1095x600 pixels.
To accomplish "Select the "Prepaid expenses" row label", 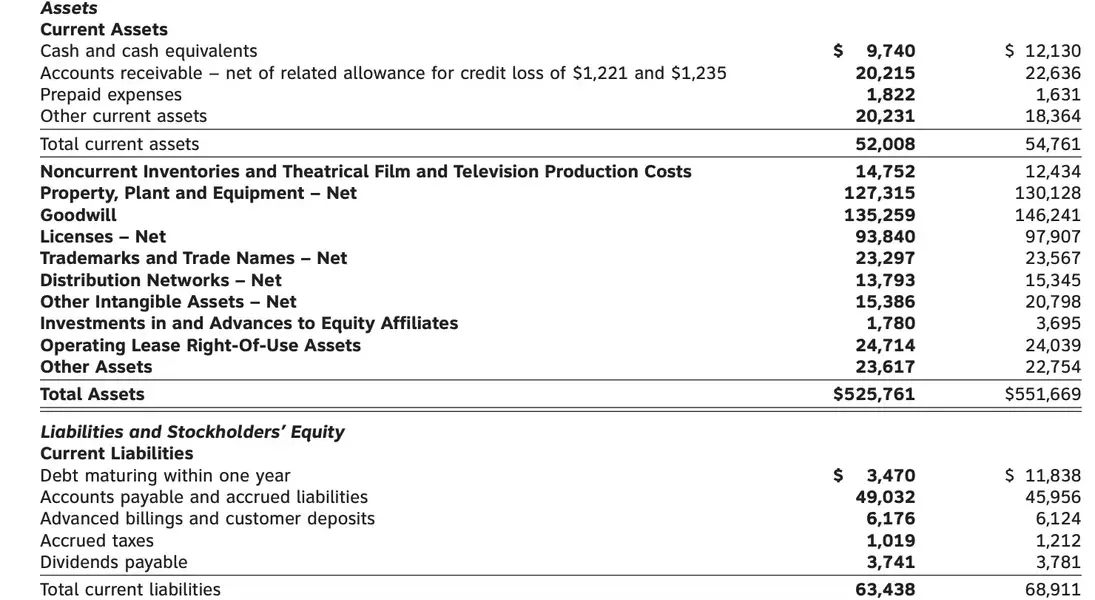I will click(111, 95).
